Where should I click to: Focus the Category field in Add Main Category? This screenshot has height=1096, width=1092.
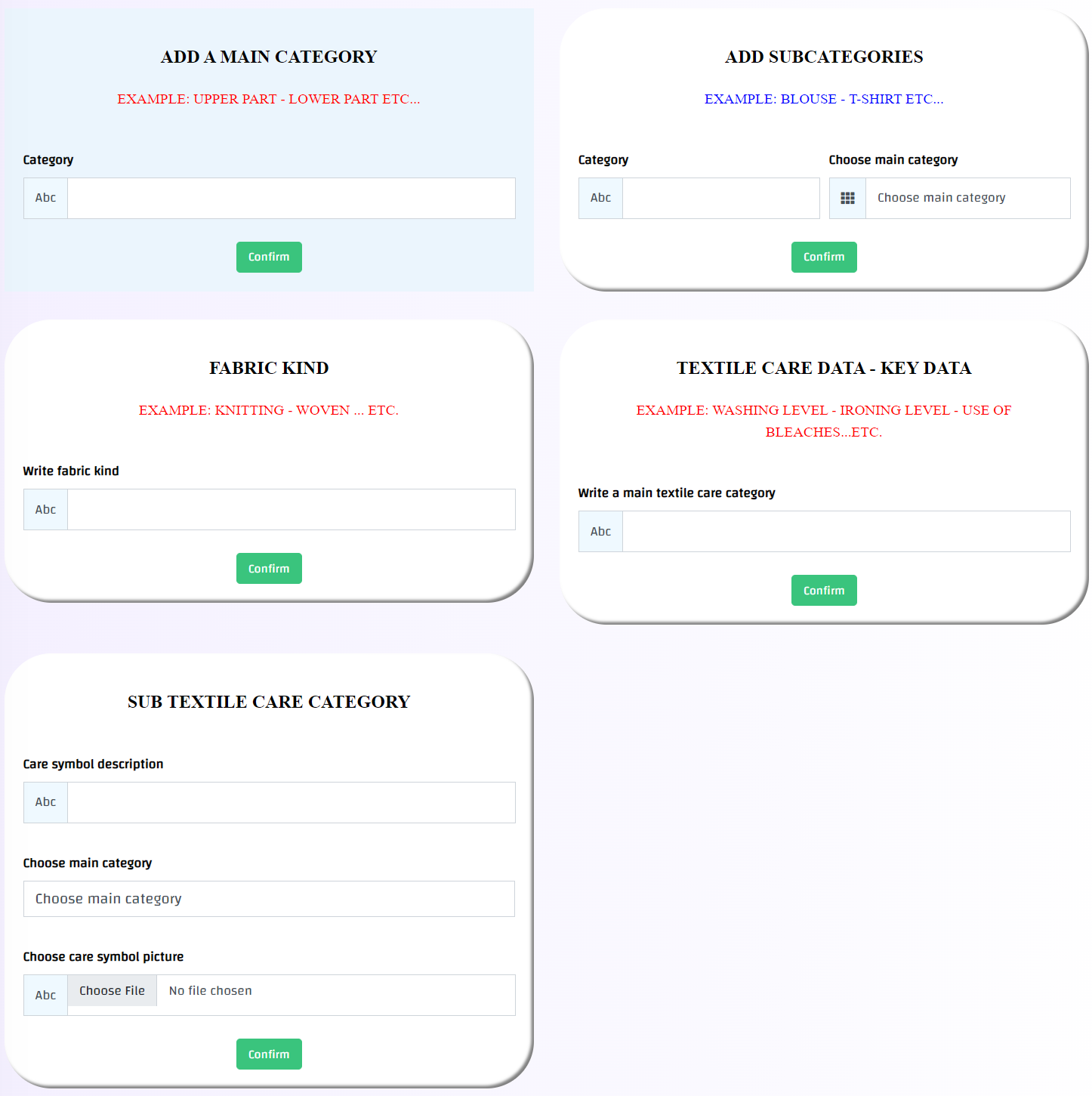point(292,198)
